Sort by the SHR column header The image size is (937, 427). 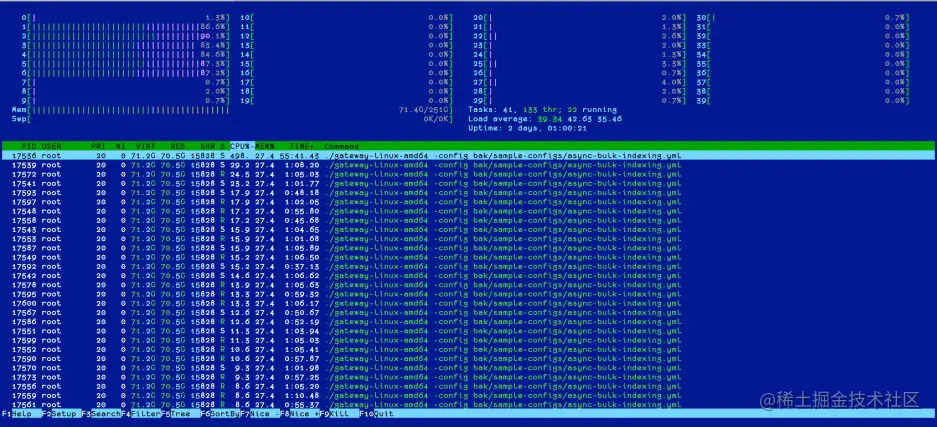tap(208, 146)
